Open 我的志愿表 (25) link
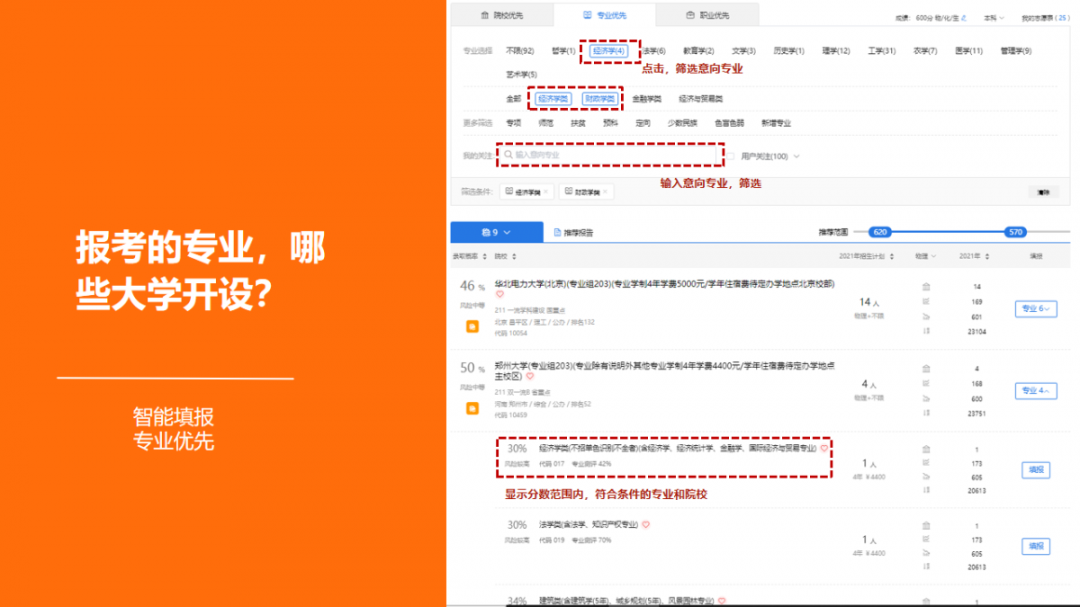The height and width of the screenshot is (607, 1080). click(1045, 19)
